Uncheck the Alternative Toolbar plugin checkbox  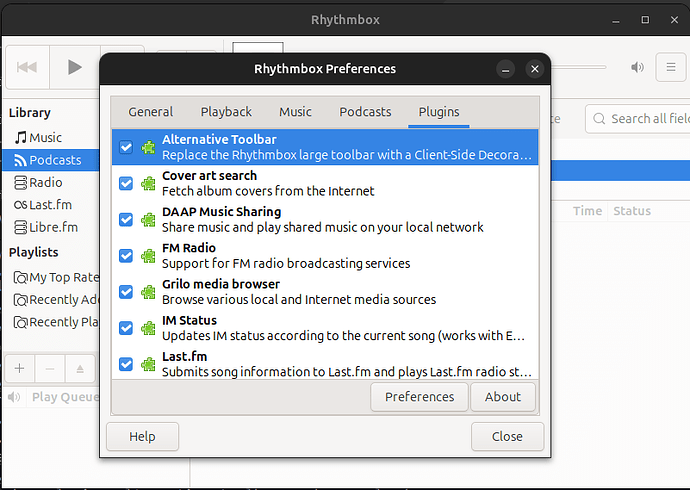(126, 147)
